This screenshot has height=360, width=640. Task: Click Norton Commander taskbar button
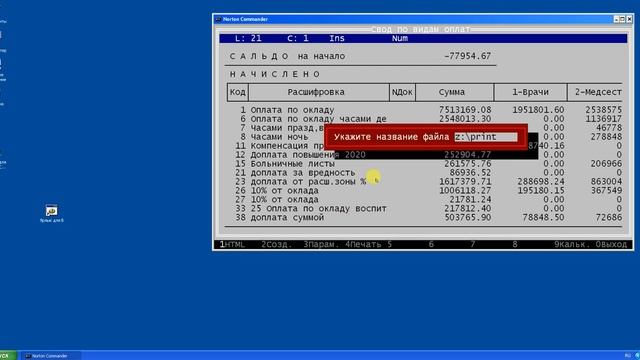point(50,356)
